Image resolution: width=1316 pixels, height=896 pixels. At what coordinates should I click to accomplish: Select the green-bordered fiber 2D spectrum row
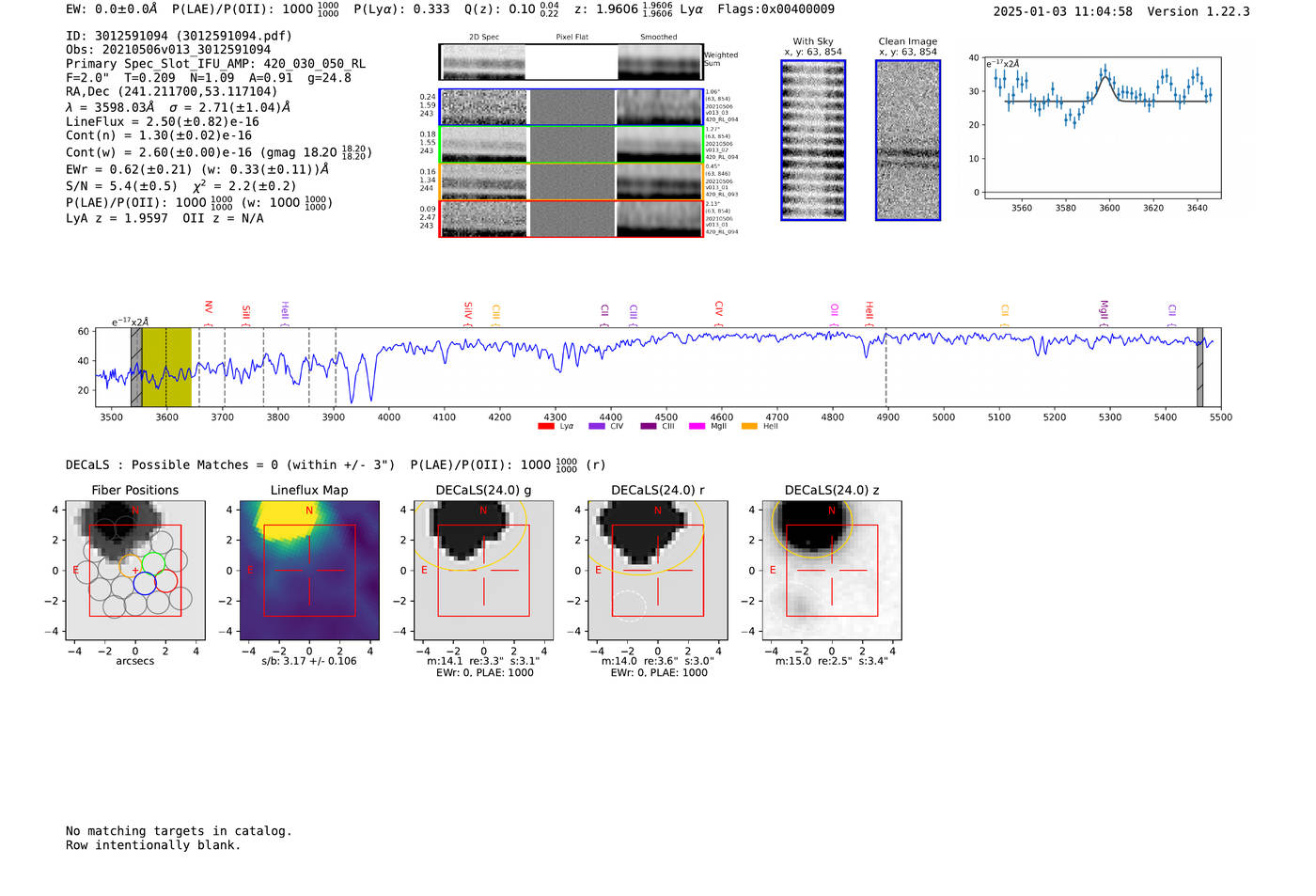(x=571, y=145)
